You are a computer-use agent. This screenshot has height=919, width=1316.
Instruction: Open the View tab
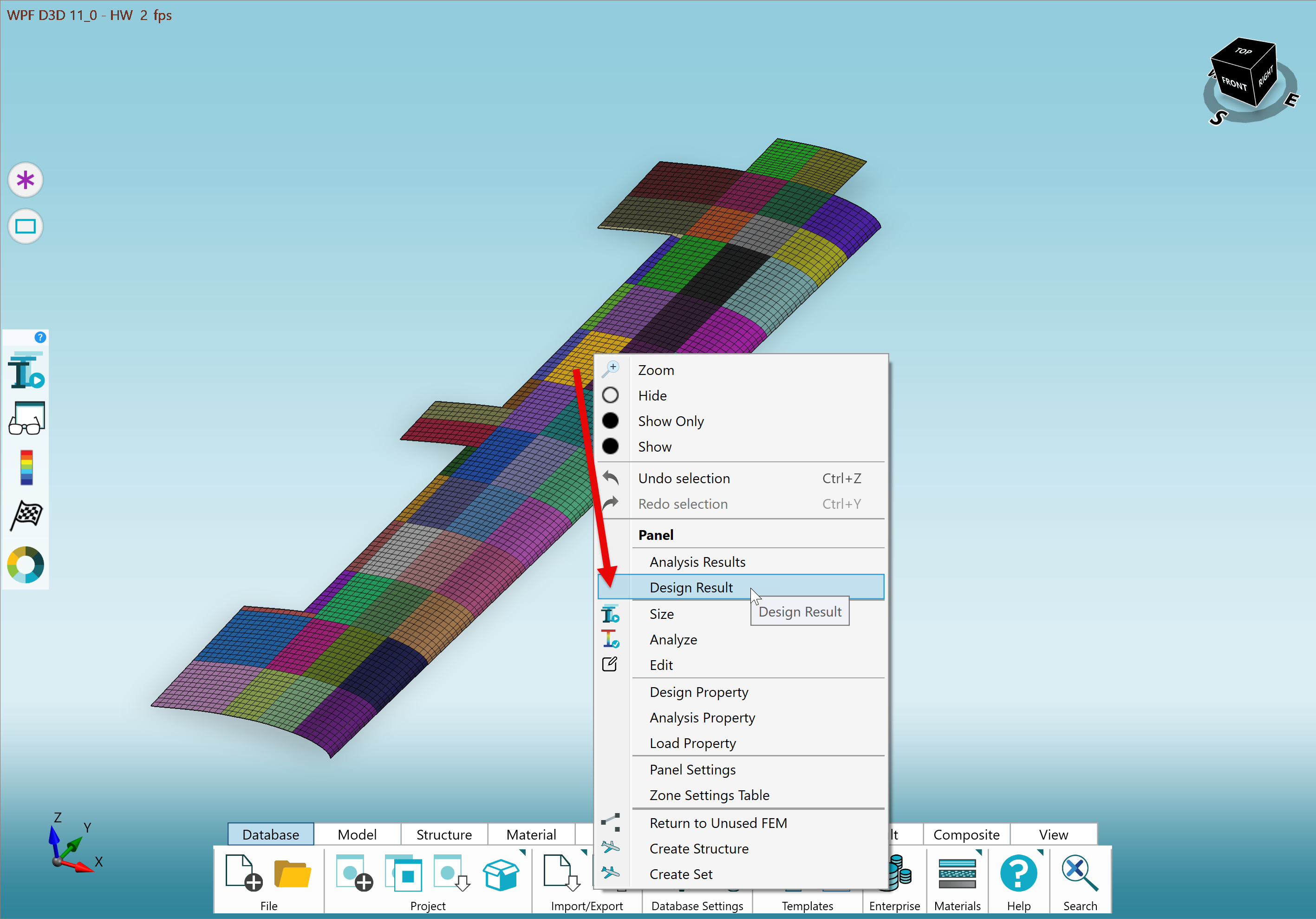coord(1054,834)
